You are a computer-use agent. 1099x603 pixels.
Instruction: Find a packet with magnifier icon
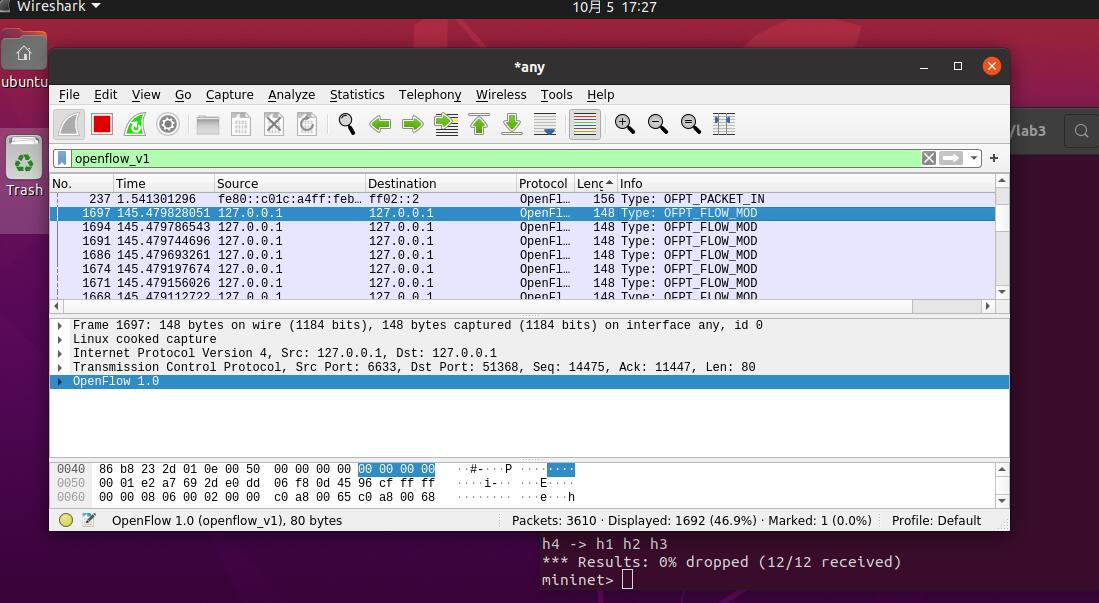(346, 125)
